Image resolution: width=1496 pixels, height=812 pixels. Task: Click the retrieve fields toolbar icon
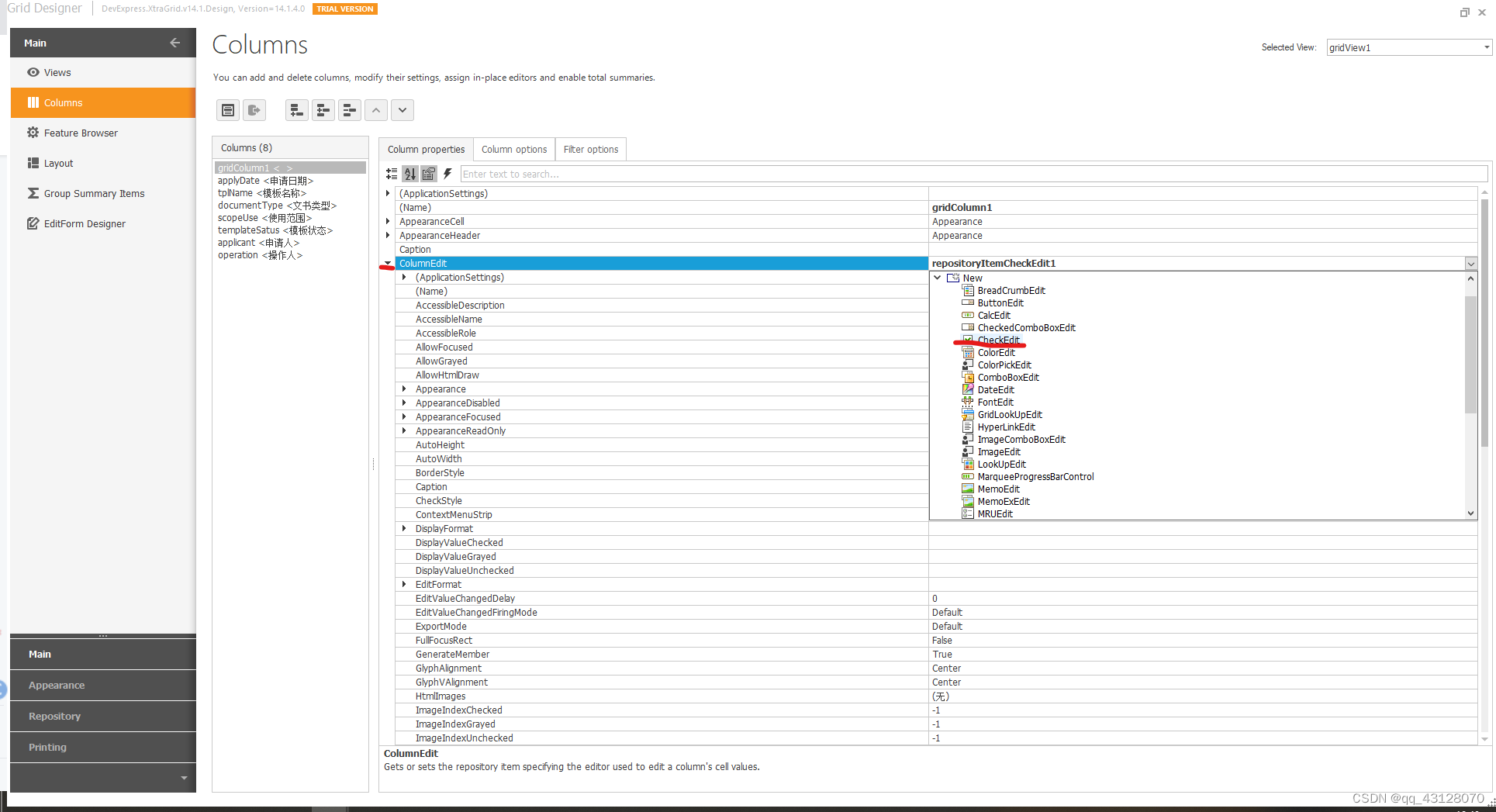254,110
